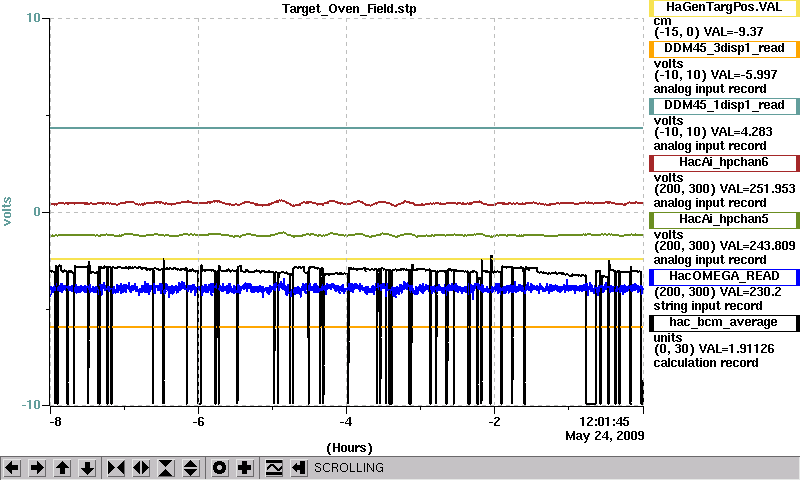
Task: Click the 12:01:45 time label
Action: tap(604, 422)
